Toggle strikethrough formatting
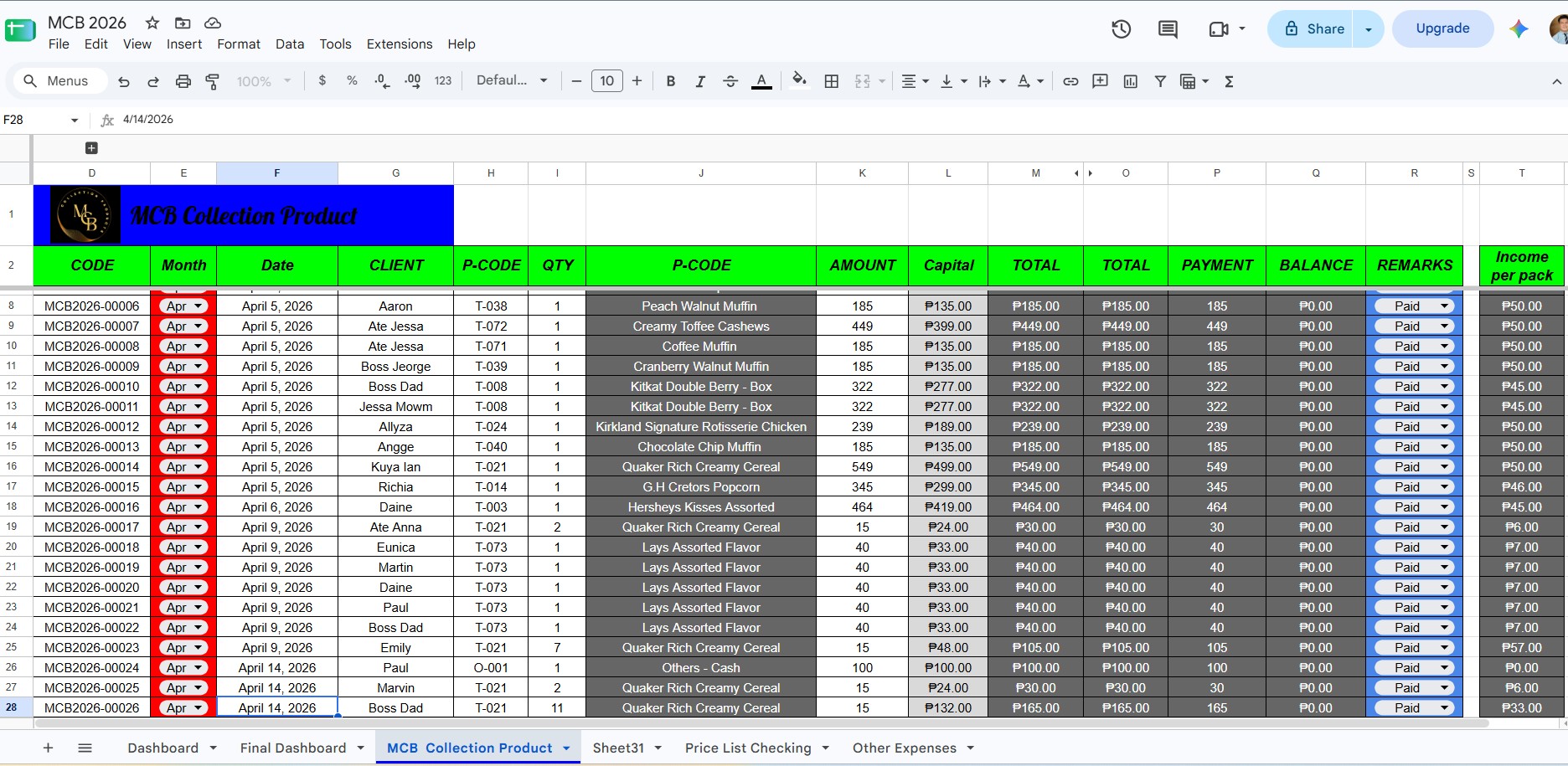1568x766 pixels. tap(730, 81)
